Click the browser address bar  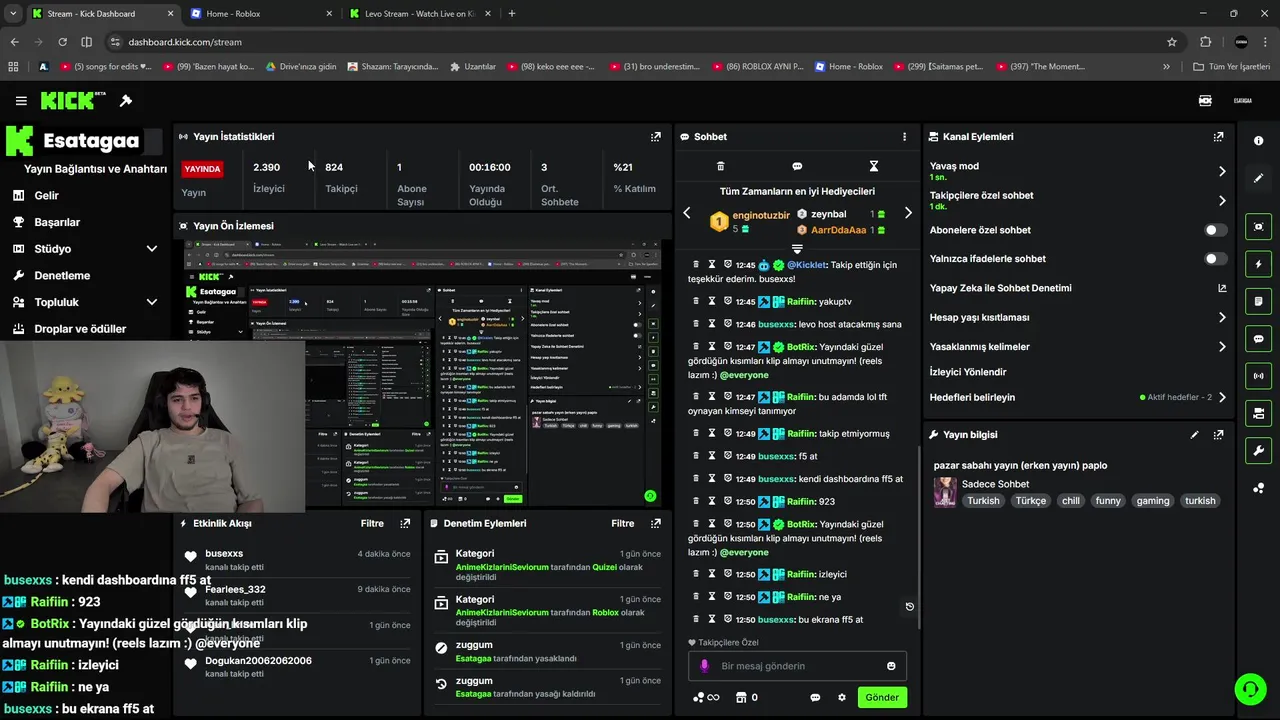pos(640,42)
